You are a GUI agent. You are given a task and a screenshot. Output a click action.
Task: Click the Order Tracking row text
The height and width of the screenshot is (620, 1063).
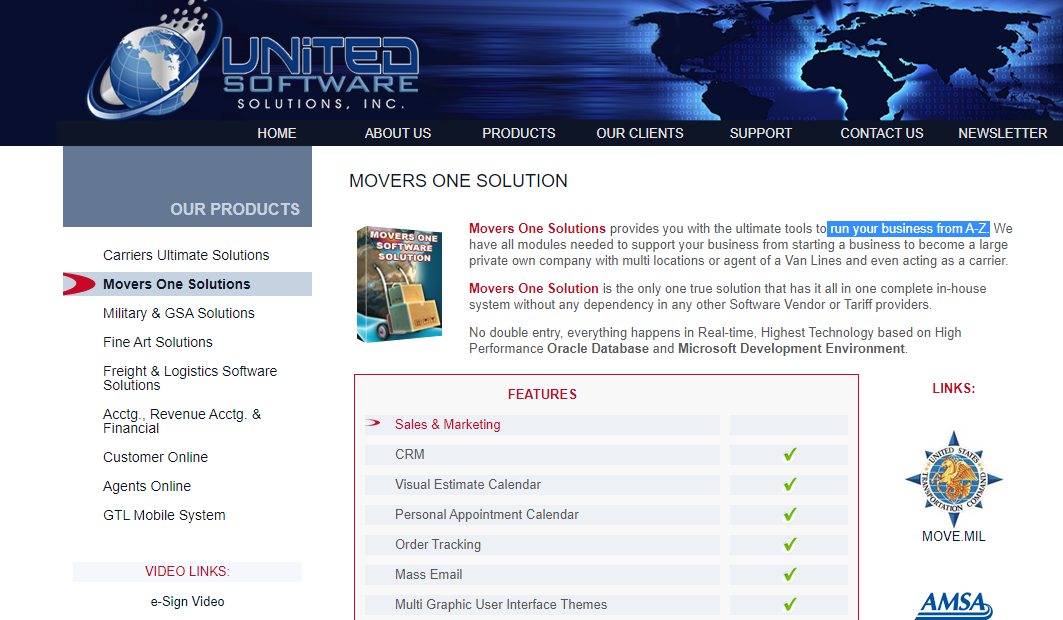click(438, 544)
